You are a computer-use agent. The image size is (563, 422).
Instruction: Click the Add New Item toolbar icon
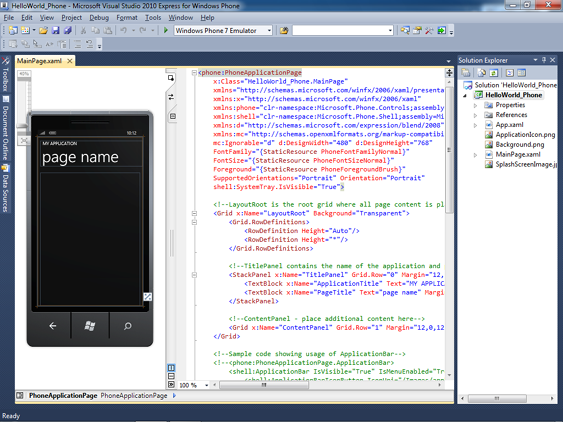25,31
